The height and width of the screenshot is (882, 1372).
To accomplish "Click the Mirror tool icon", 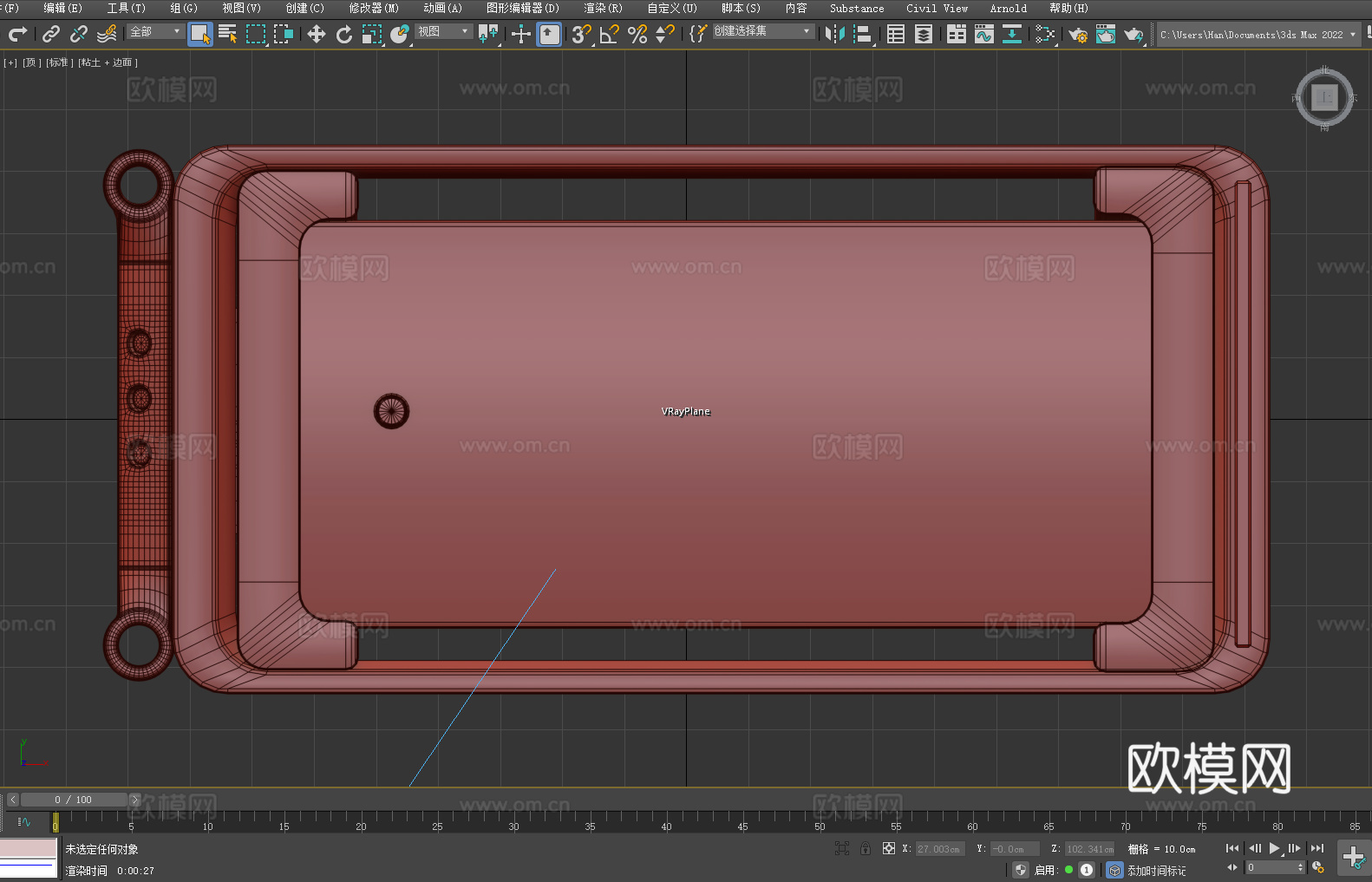I will coord(834,34).
